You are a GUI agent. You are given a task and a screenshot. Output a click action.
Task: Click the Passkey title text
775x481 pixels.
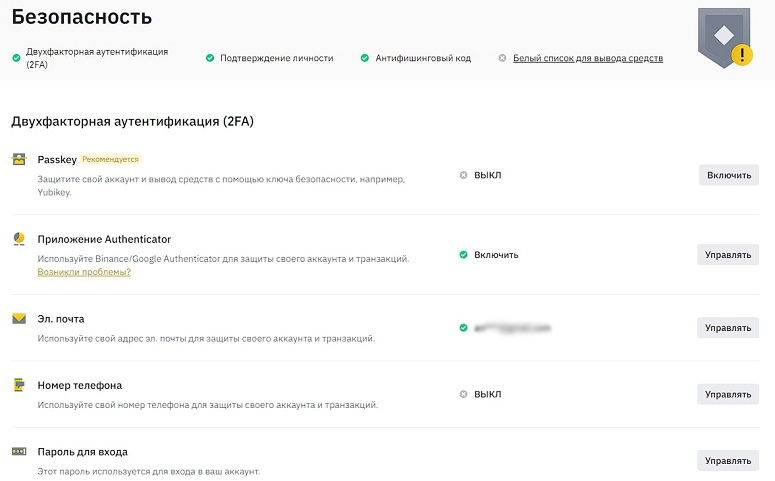point(57,159)
